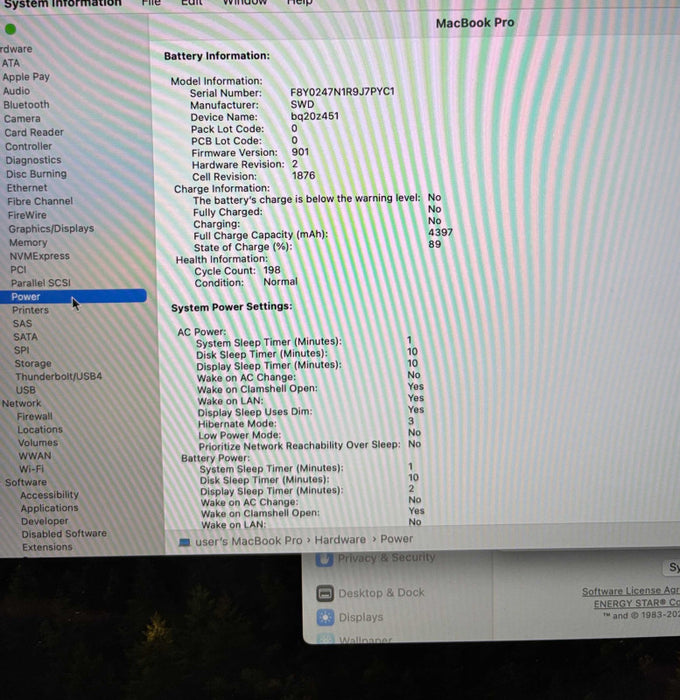Viewport: 680px width, 700px height.
Task: Select the highlighted Power sidebar item
Action: (73, 296)
